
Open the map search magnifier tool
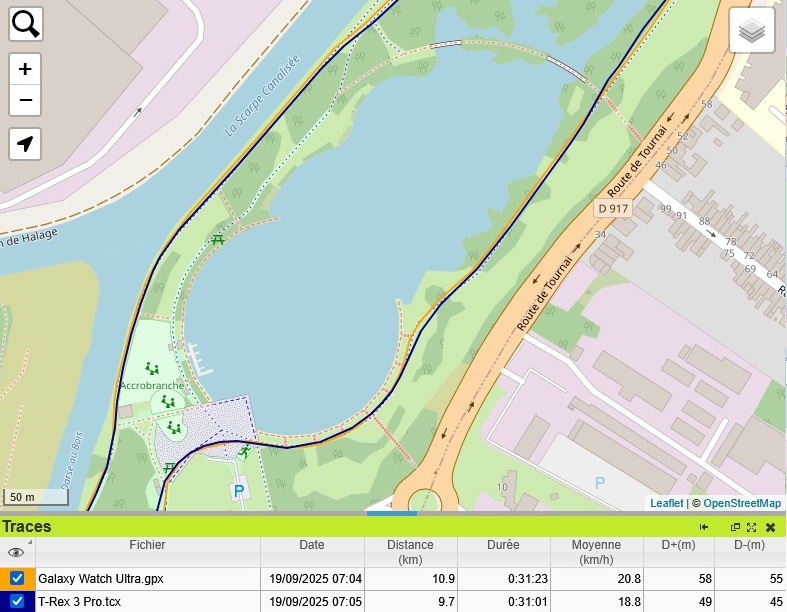pos(26,24)
